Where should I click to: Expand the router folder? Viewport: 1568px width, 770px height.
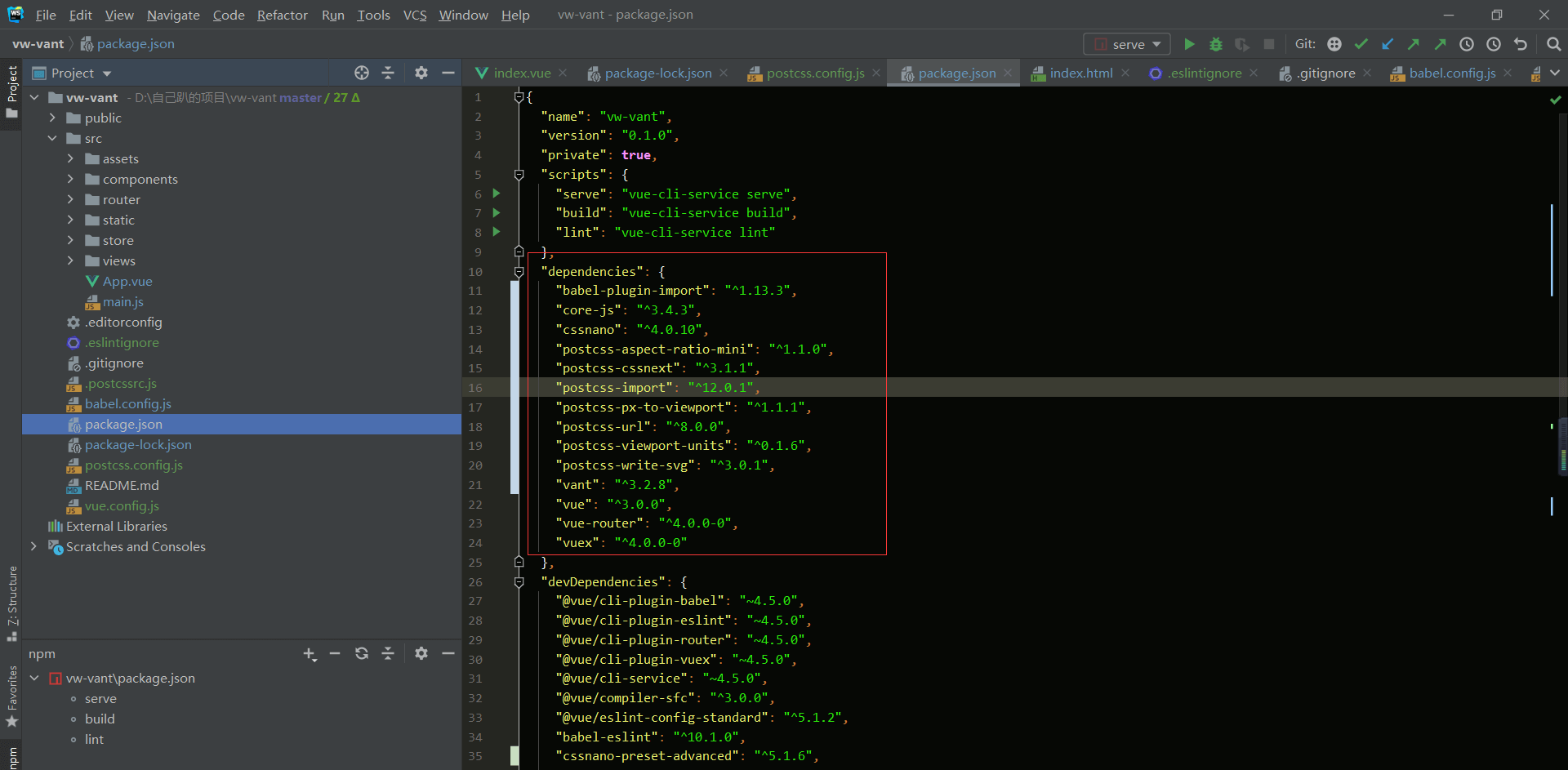(x=70, y=199)
